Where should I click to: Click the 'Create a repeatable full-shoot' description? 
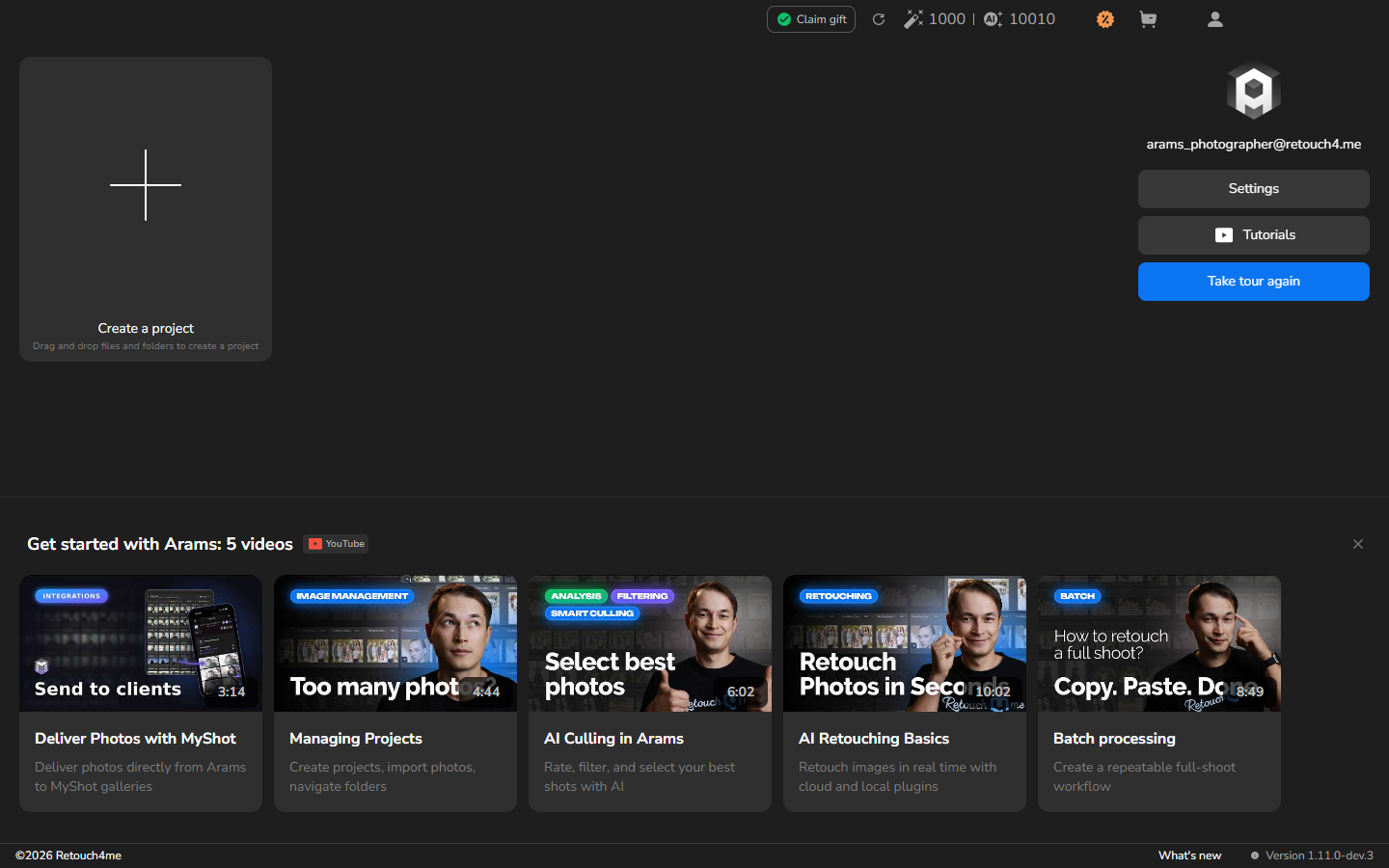tap(1144, 776)
